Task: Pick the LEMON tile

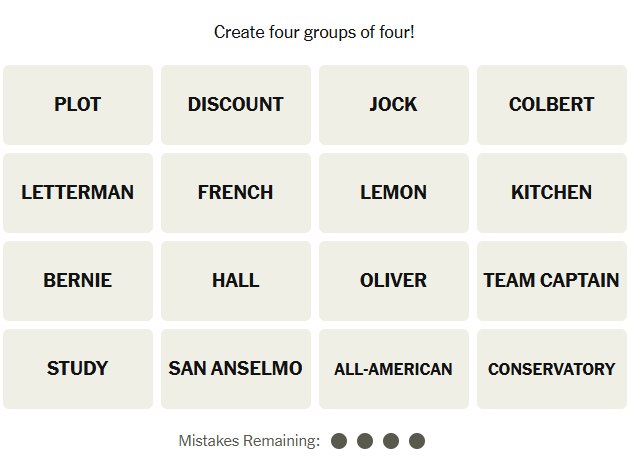Action: pyautogui.click(x=394, y=193)
